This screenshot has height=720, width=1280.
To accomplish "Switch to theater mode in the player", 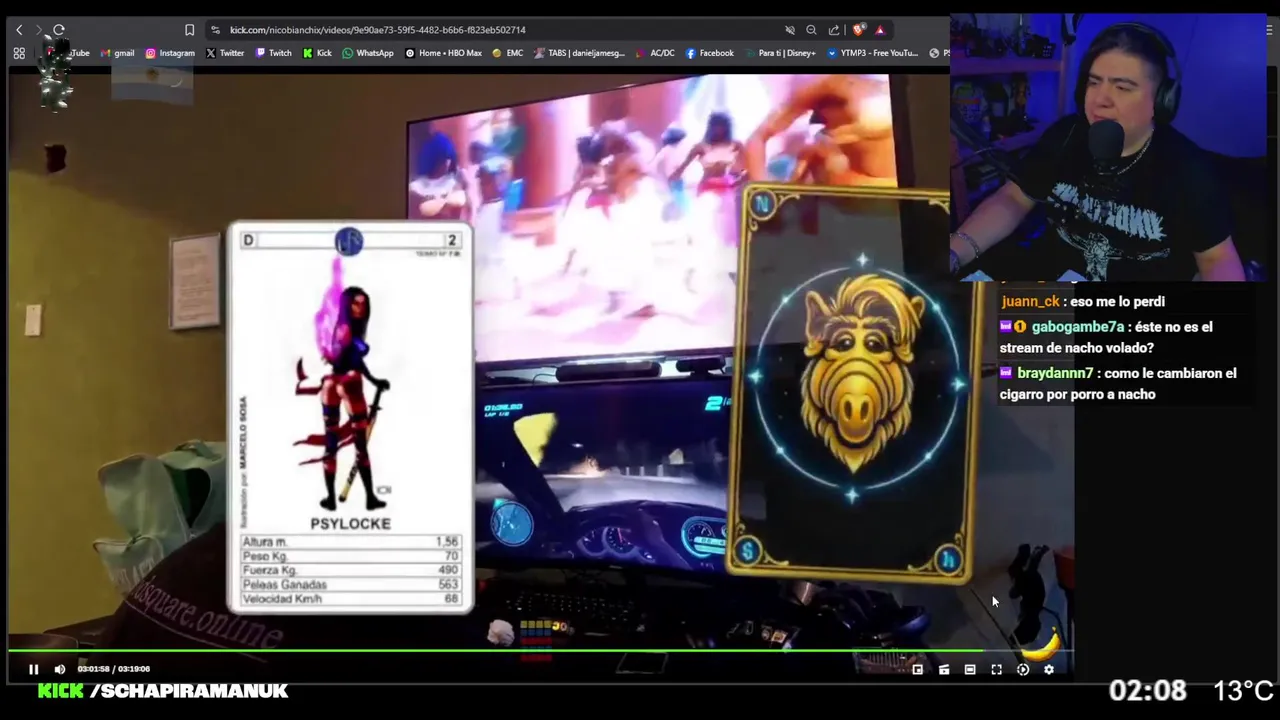I will pos(970,670).
